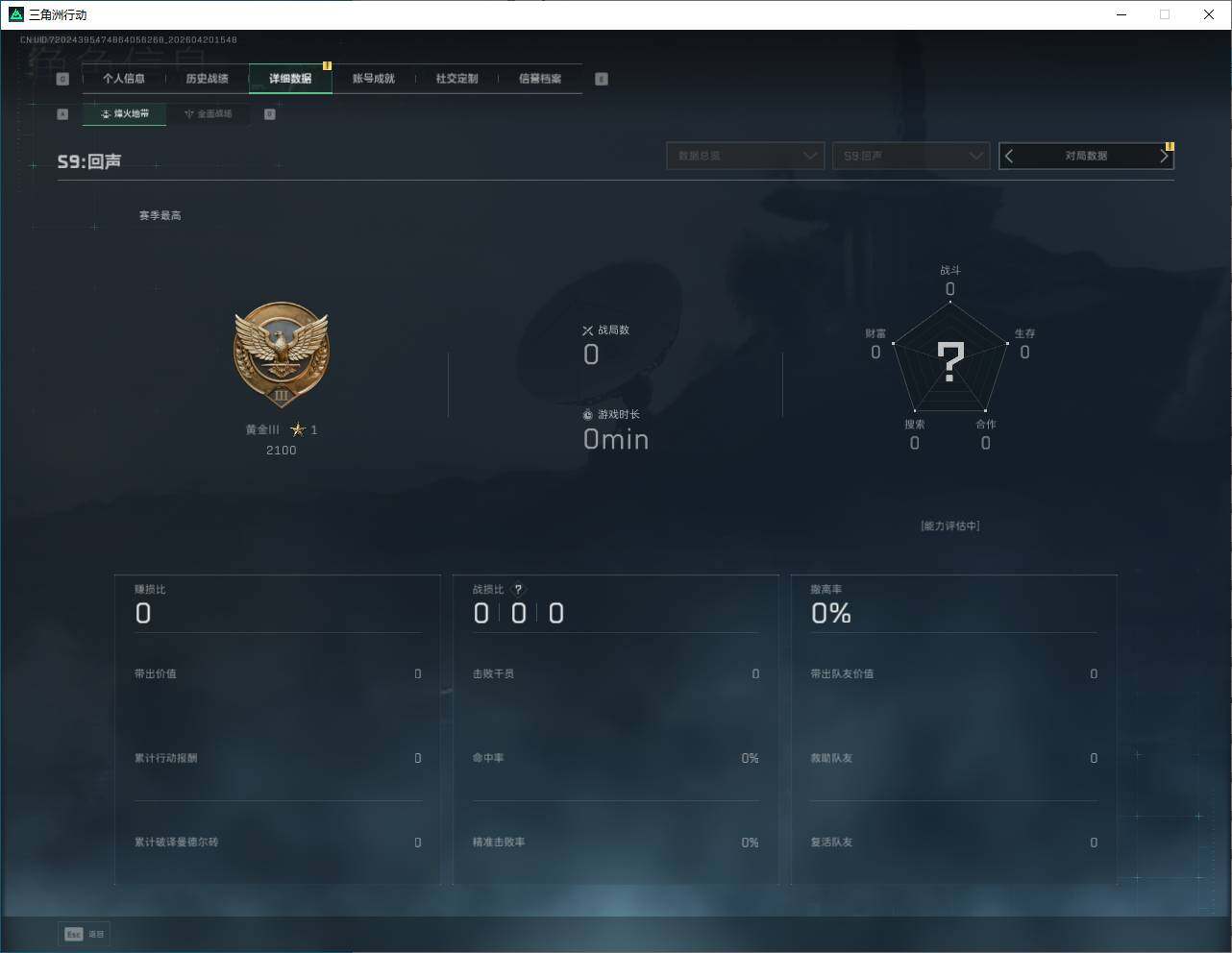
Task: Click the 0min play time value
Action: pos(616,439)
